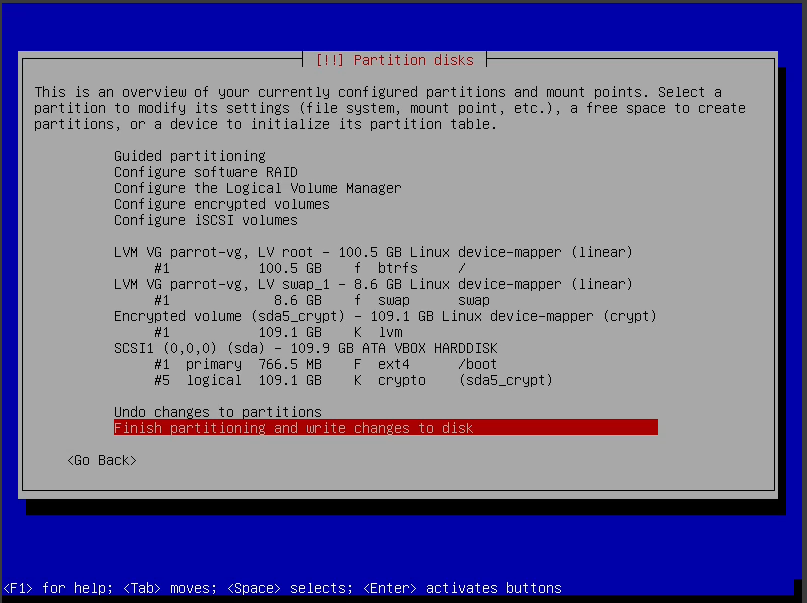This screenshot has width=807, height=603.
Task: Click the Go Back button
Action: click(102, 460)
